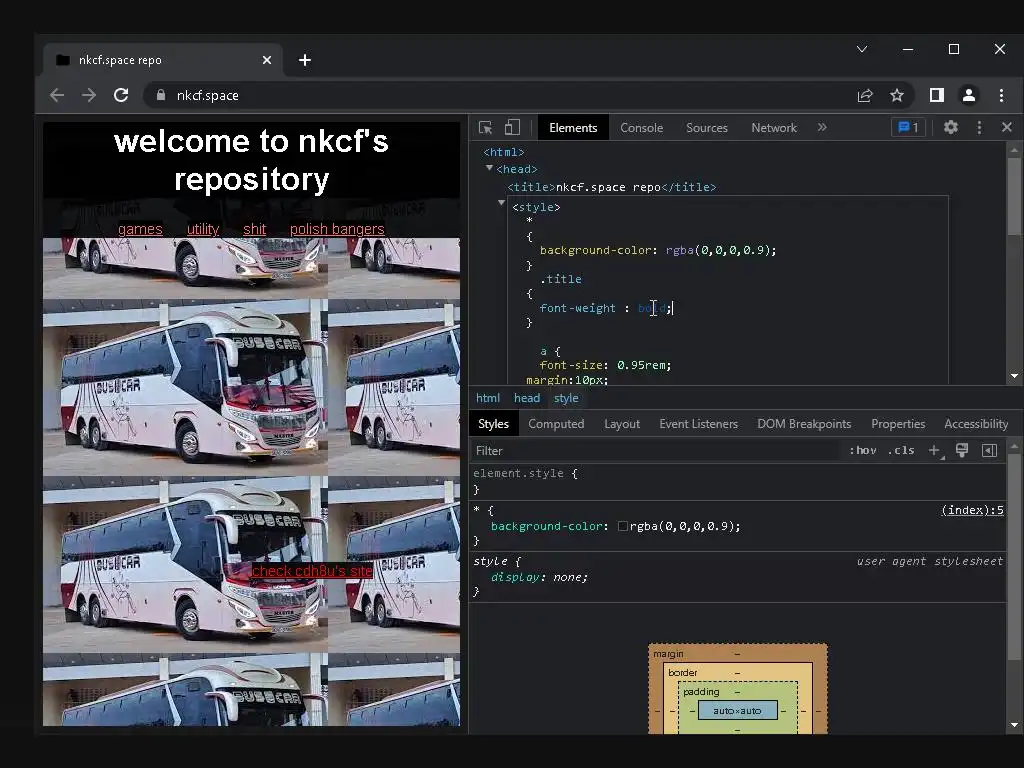Select style in the breadcrumb bar
This screenshot has width=1024, height=768.
coord(566,398)
